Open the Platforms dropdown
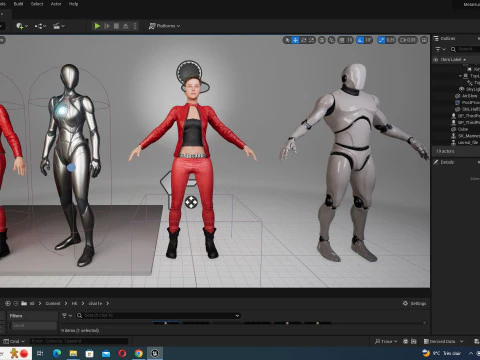 [x=164, y=26]
